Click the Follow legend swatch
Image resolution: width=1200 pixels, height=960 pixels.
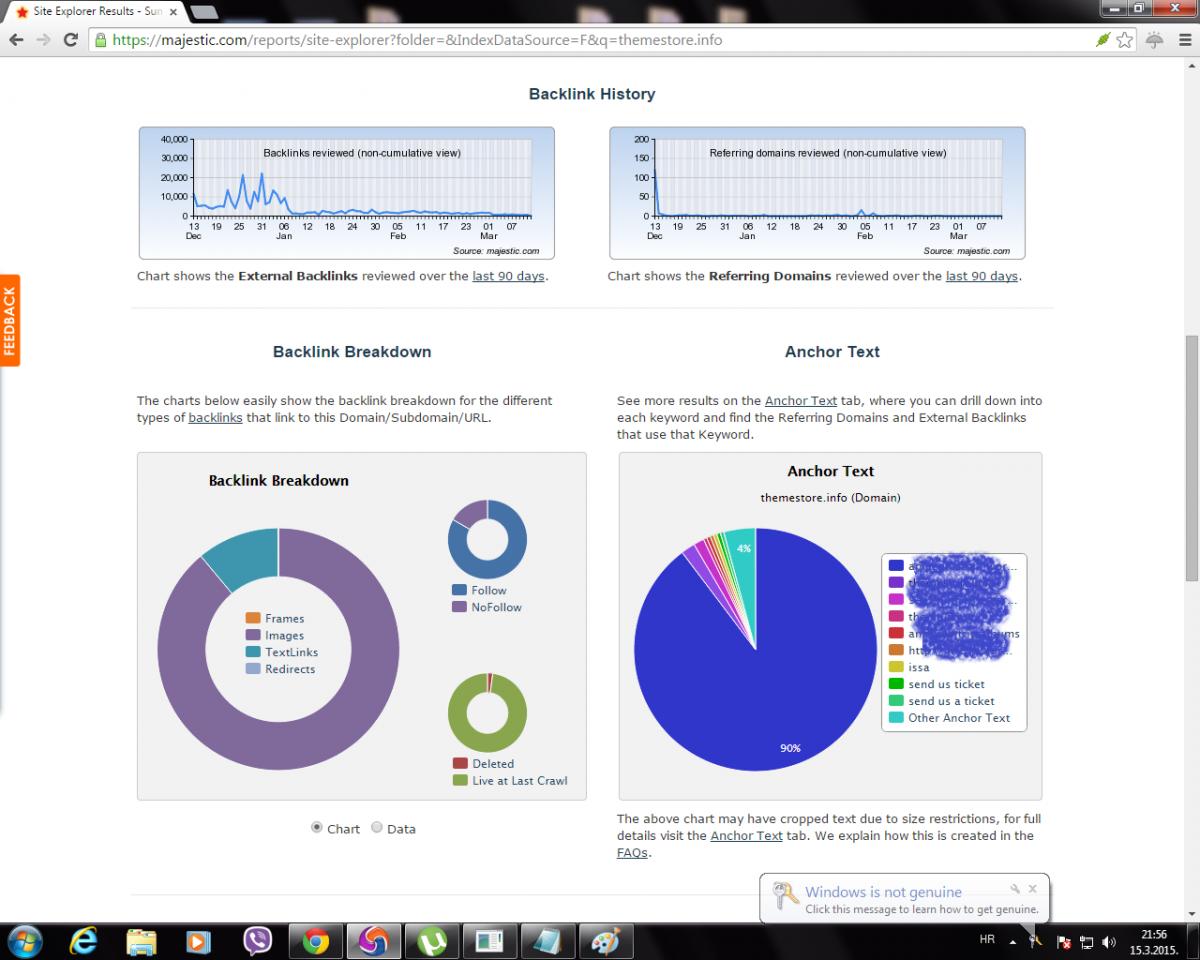459,590
